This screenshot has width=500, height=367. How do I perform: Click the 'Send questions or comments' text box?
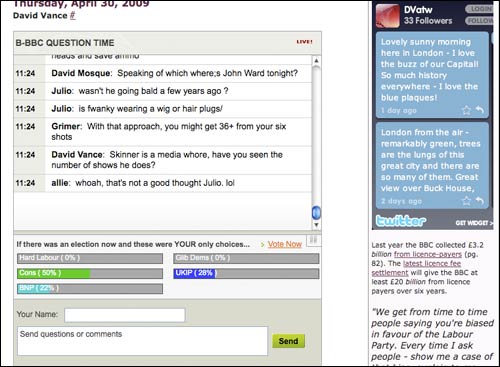click(x=143, y=341)
